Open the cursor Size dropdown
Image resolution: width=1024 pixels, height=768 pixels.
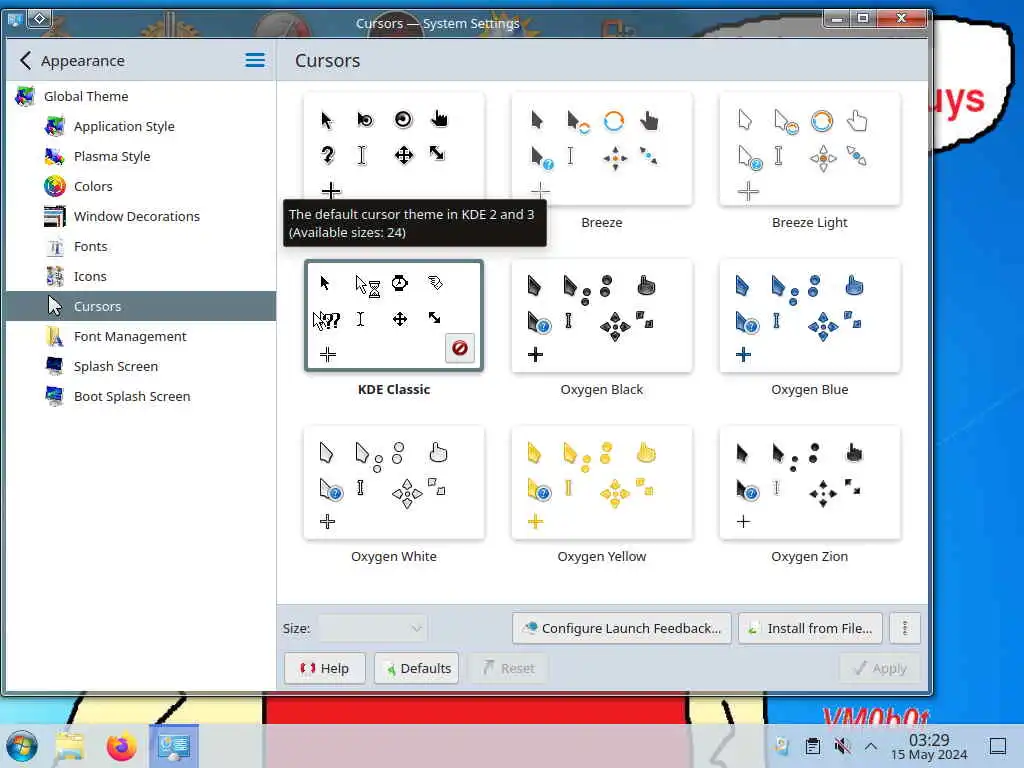372,628
